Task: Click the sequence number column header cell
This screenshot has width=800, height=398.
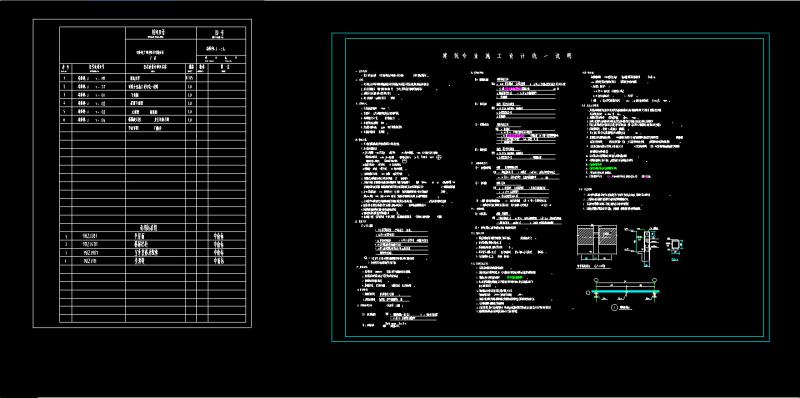Action: (x=65, y=67)
